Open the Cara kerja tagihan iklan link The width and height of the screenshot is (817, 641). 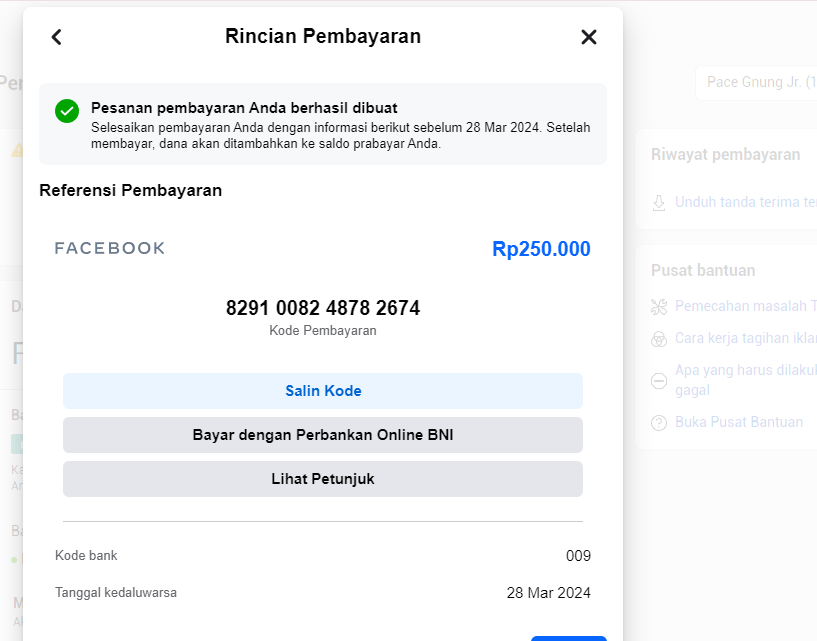745,338
